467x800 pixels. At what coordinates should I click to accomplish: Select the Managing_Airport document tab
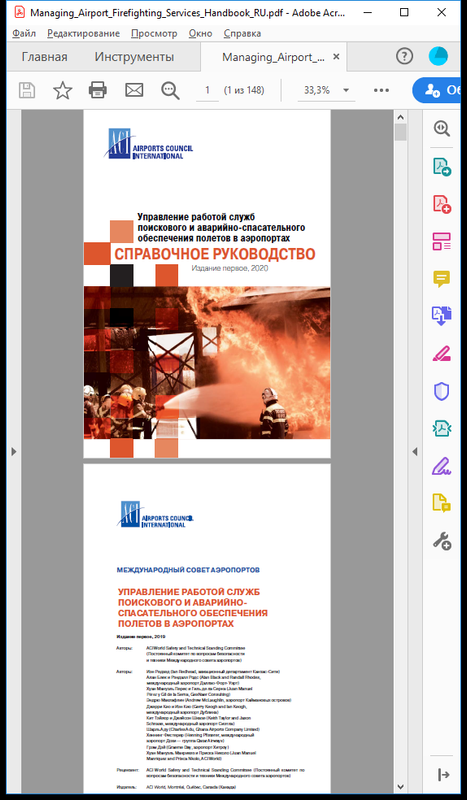273,57
